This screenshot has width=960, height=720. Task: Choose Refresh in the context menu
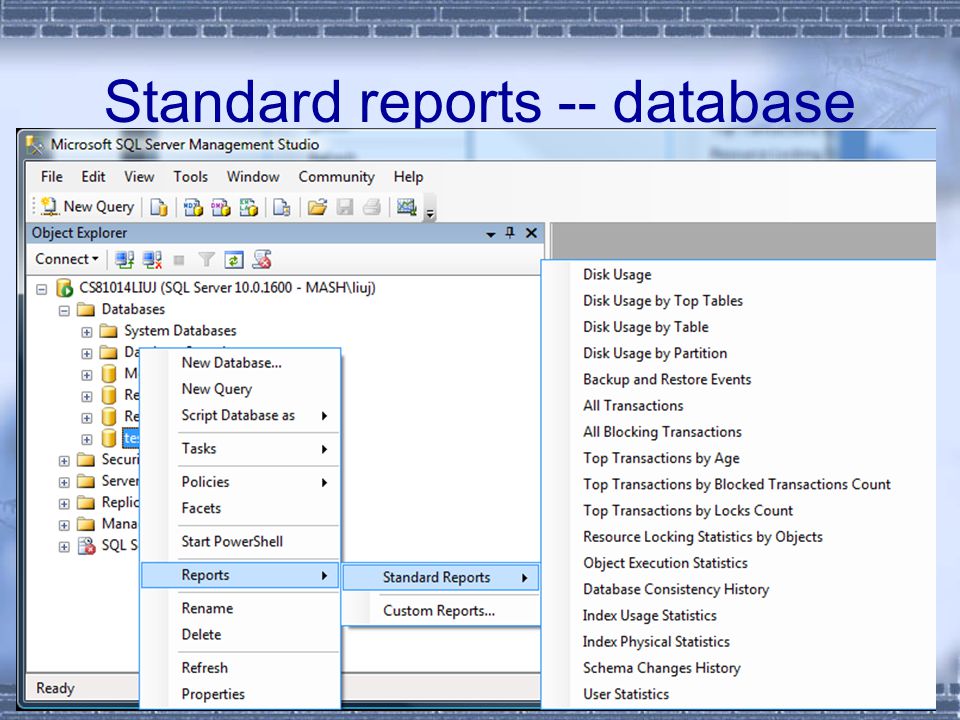click(x=240, y=668)
